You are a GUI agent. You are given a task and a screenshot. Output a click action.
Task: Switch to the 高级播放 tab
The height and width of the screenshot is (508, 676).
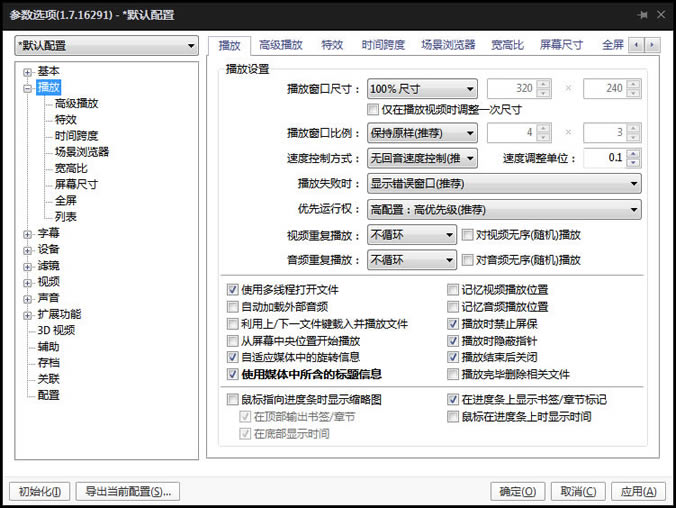click(280, 45)
